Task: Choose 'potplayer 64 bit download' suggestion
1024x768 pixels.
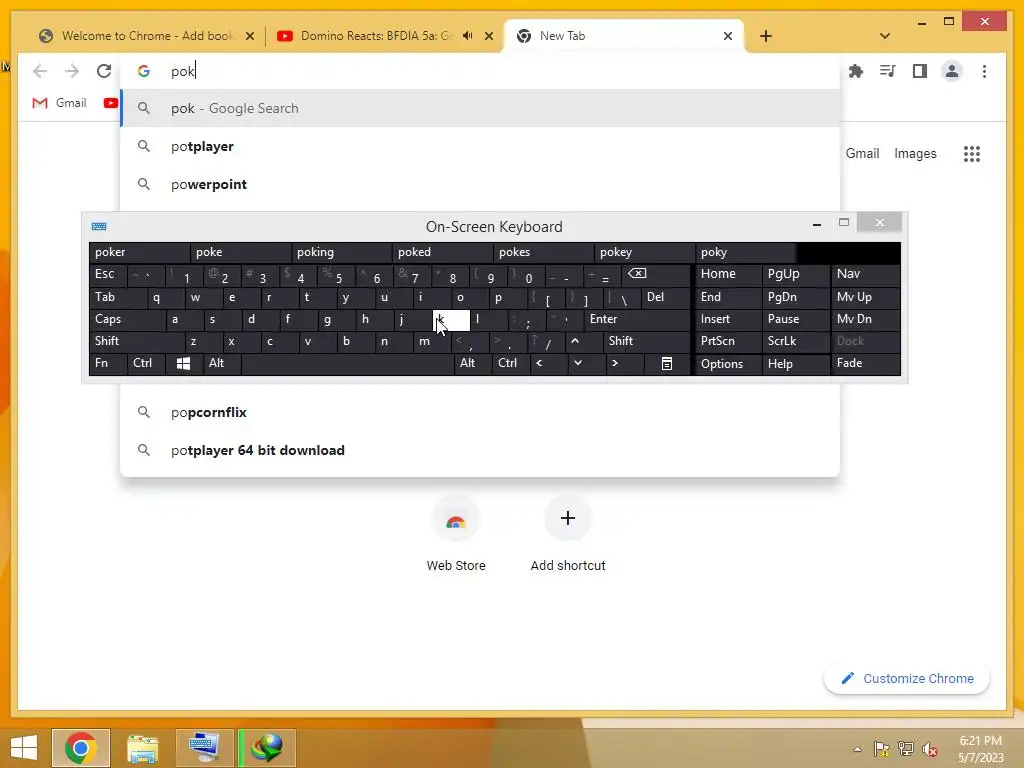Action: [x=480, y=450]
